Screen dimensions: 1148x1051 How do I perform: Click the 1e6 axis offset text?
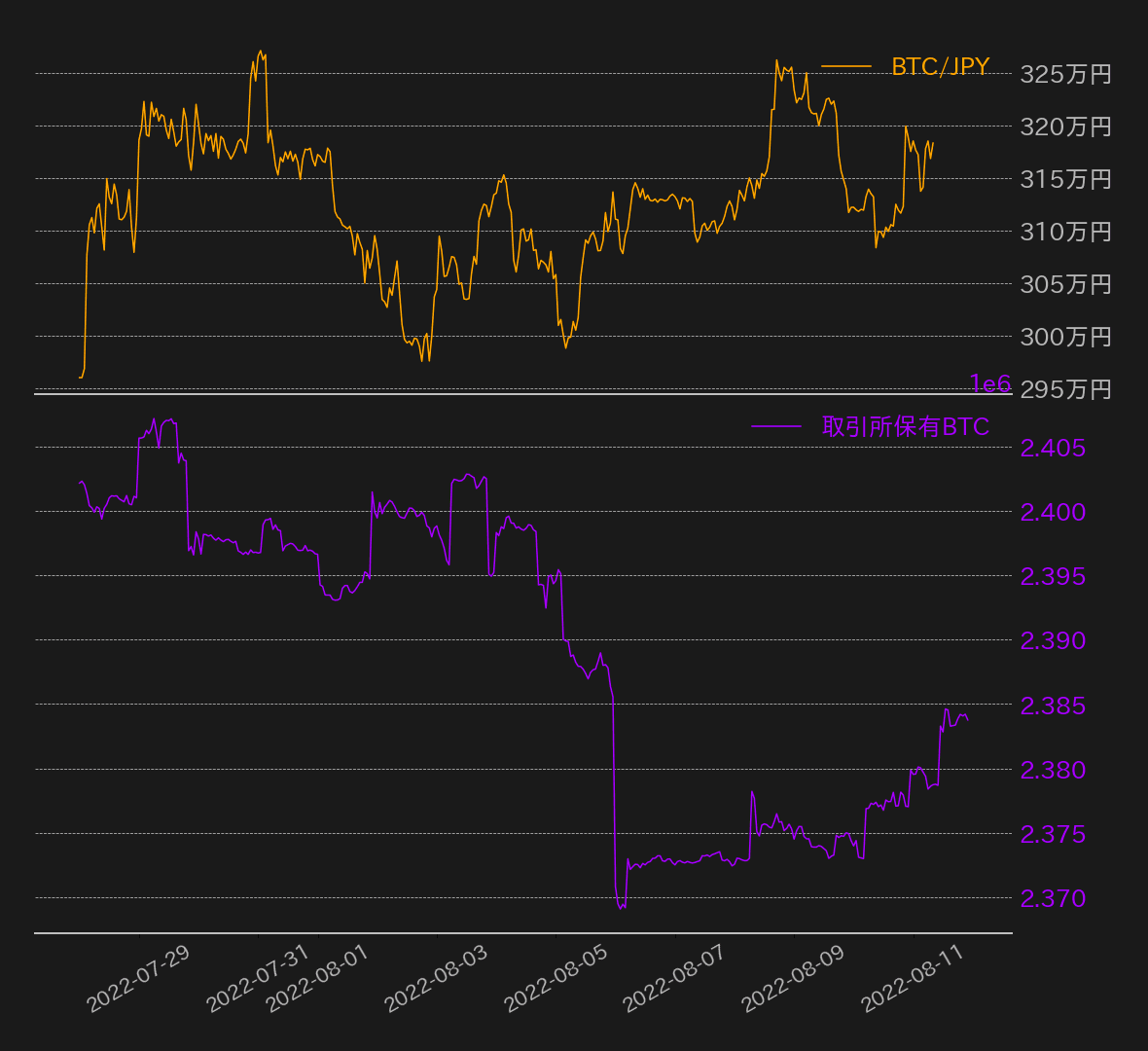[989, 383]
